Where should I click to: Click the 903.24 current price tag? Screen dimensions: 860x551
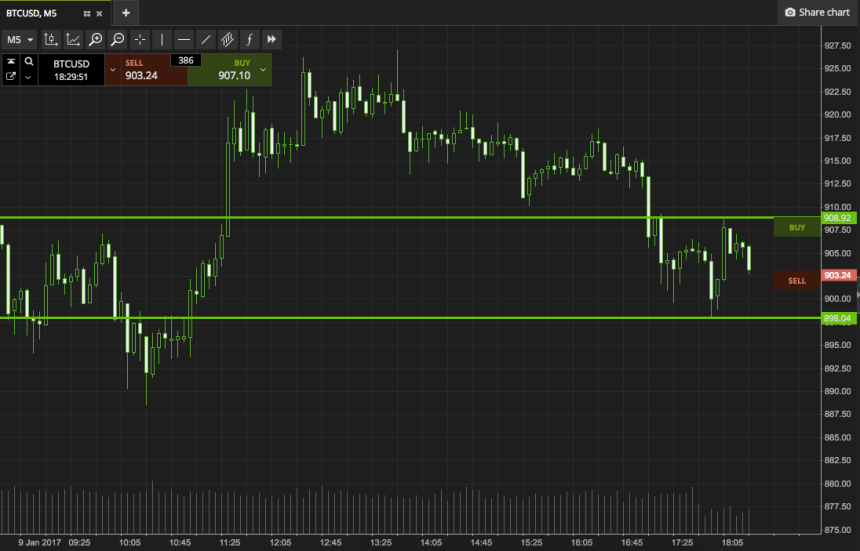click(839, 275)
